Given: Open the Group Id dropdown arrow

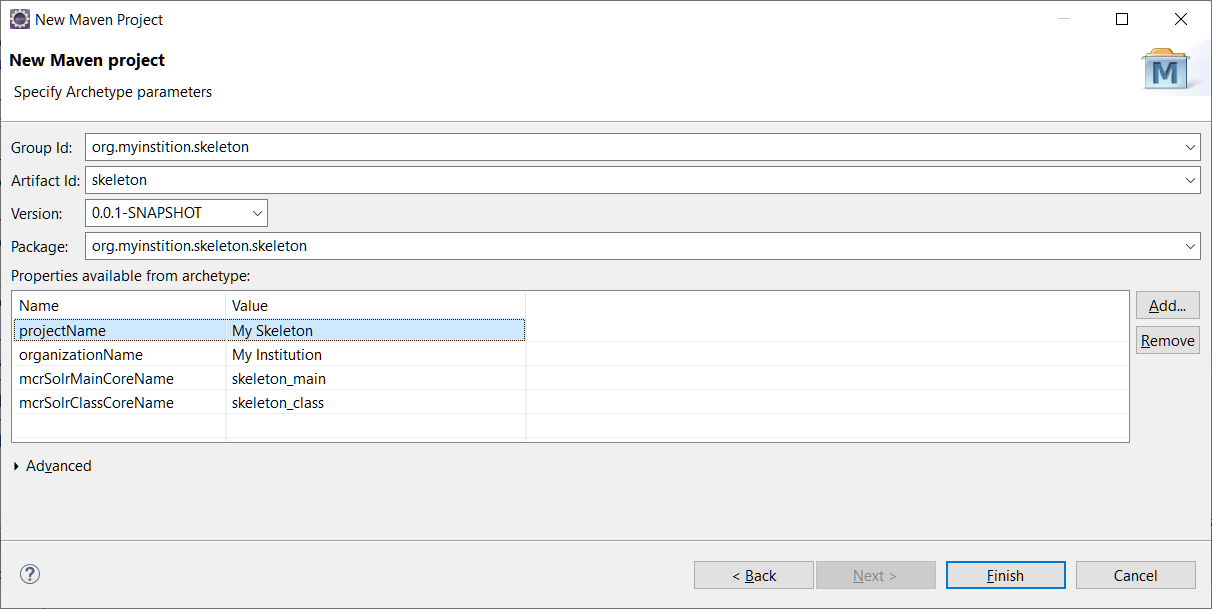Looking at the screenshot, I should click(x=1190, y=147).
